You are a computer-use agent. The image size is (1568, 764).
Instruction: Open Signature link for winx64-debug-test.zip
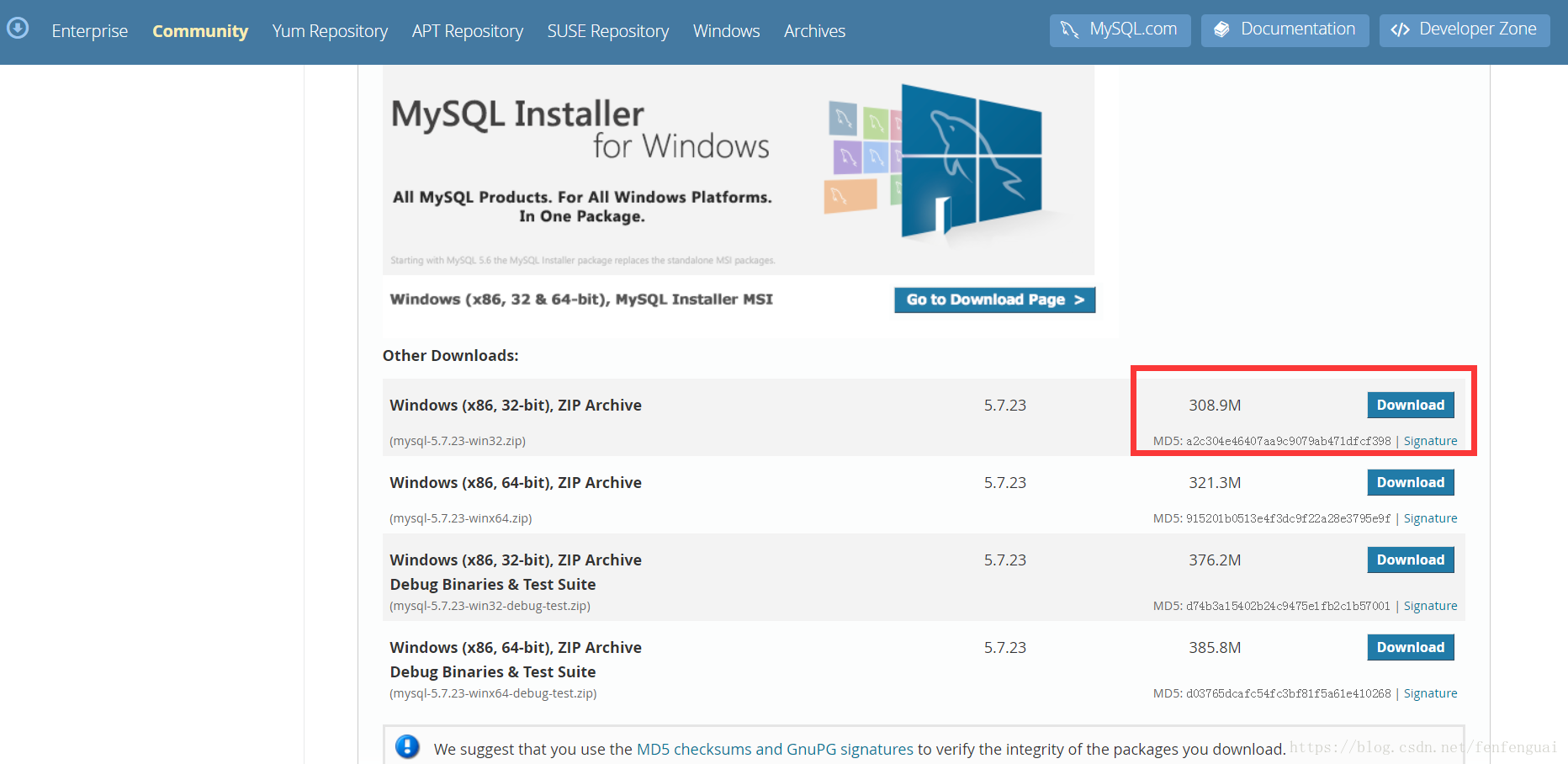[x=1430, y=693]
